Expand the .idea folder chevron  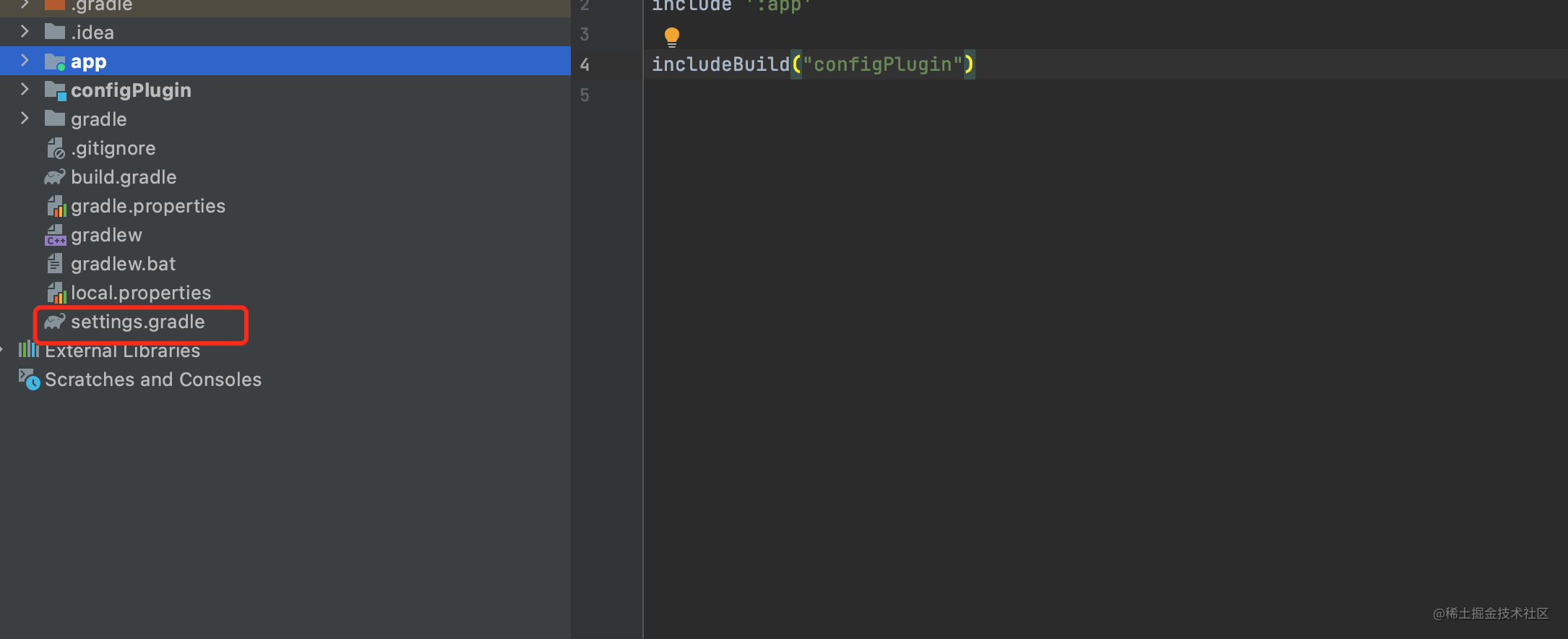pyautogui.click(x=25, y=32)
